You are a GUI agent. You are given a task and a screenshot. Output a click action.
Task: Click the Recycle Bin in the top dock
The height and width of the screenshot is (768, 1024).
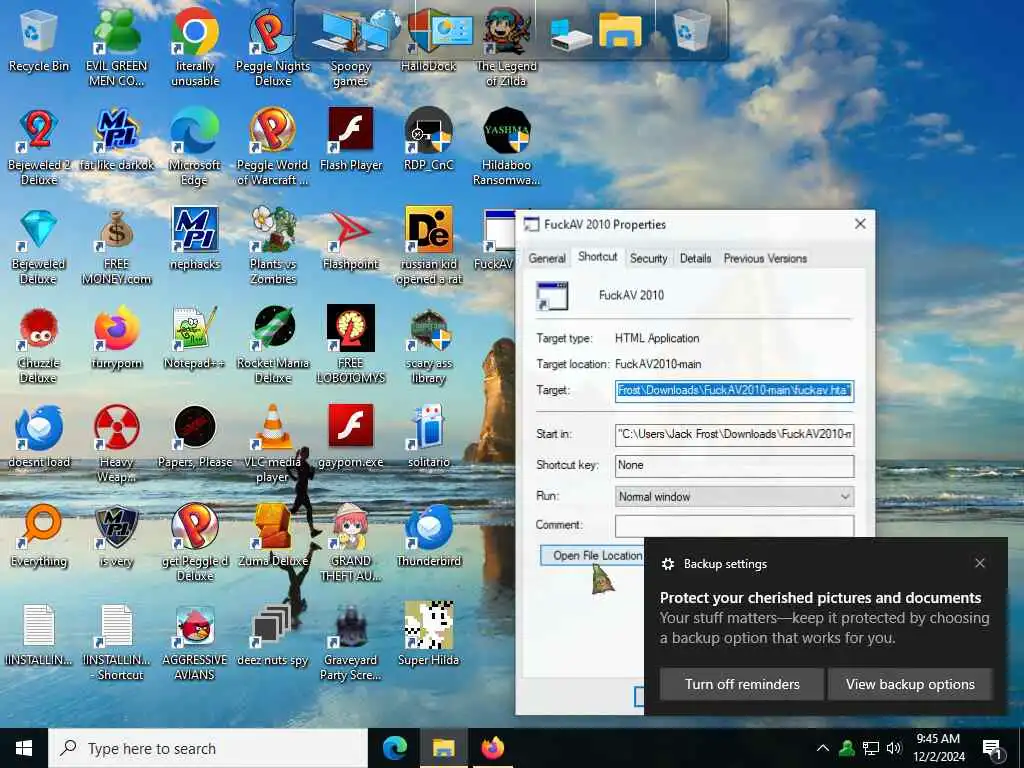(x=691, y=30)
